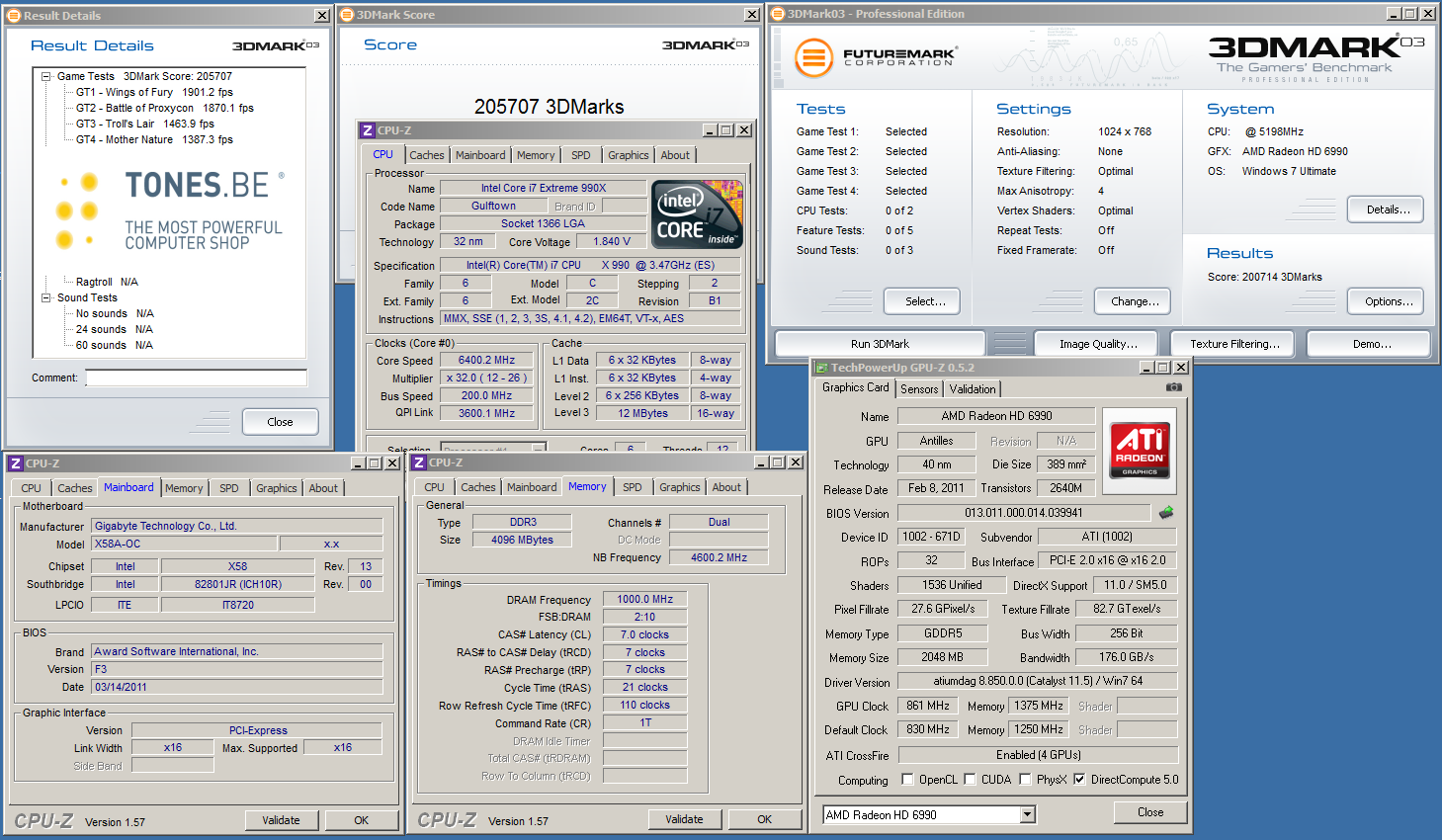
Task: Click the Close button in GPU-Z
Action: [1150, 812]
